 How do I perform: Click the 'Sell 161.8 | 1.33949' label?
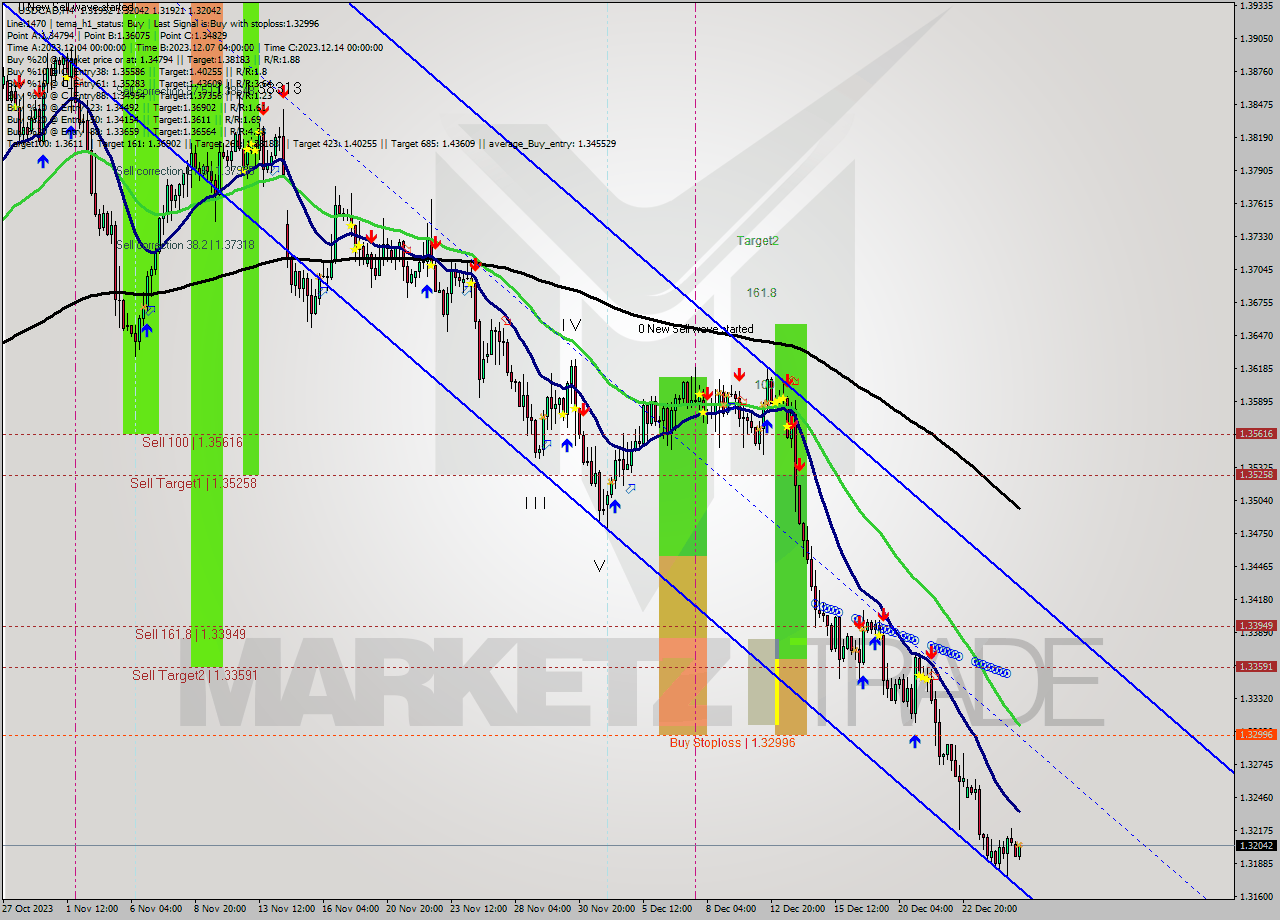coord(190,634)
